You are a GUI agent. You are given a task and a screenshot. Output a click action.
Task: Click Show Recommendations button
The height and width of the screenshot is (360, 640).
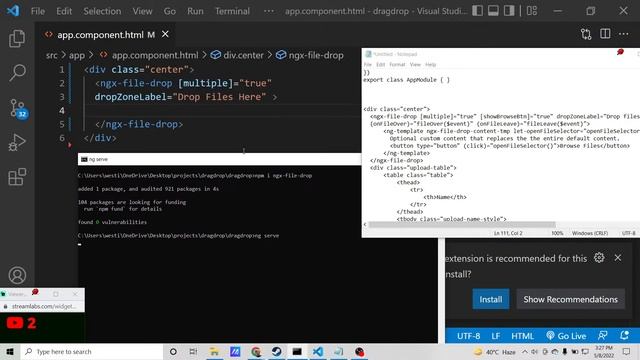pos(570,299)
